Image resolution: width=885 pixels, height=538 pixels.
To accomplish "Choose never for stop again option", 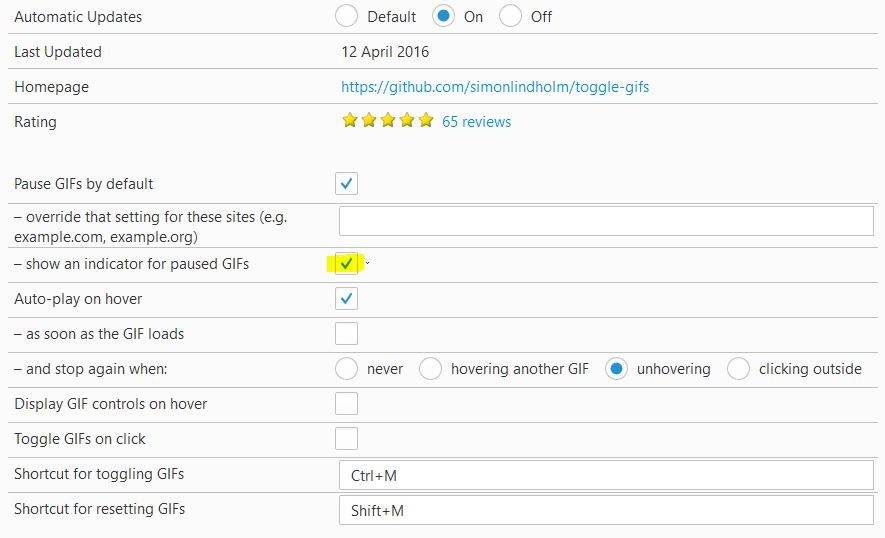I will click(x=346, y=369).
